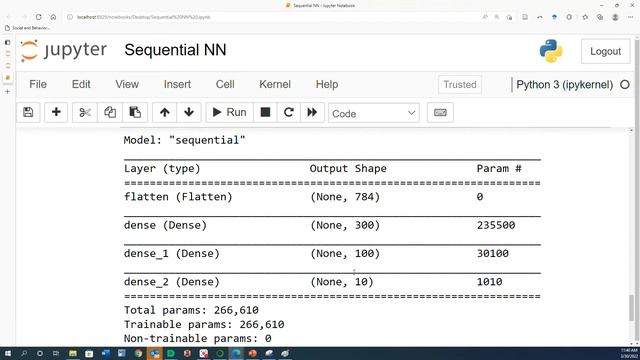Image resolution: width=640 pixels, height=360 pixels.
Task: Move selected cell down arrow
Action: click(189, 112)
